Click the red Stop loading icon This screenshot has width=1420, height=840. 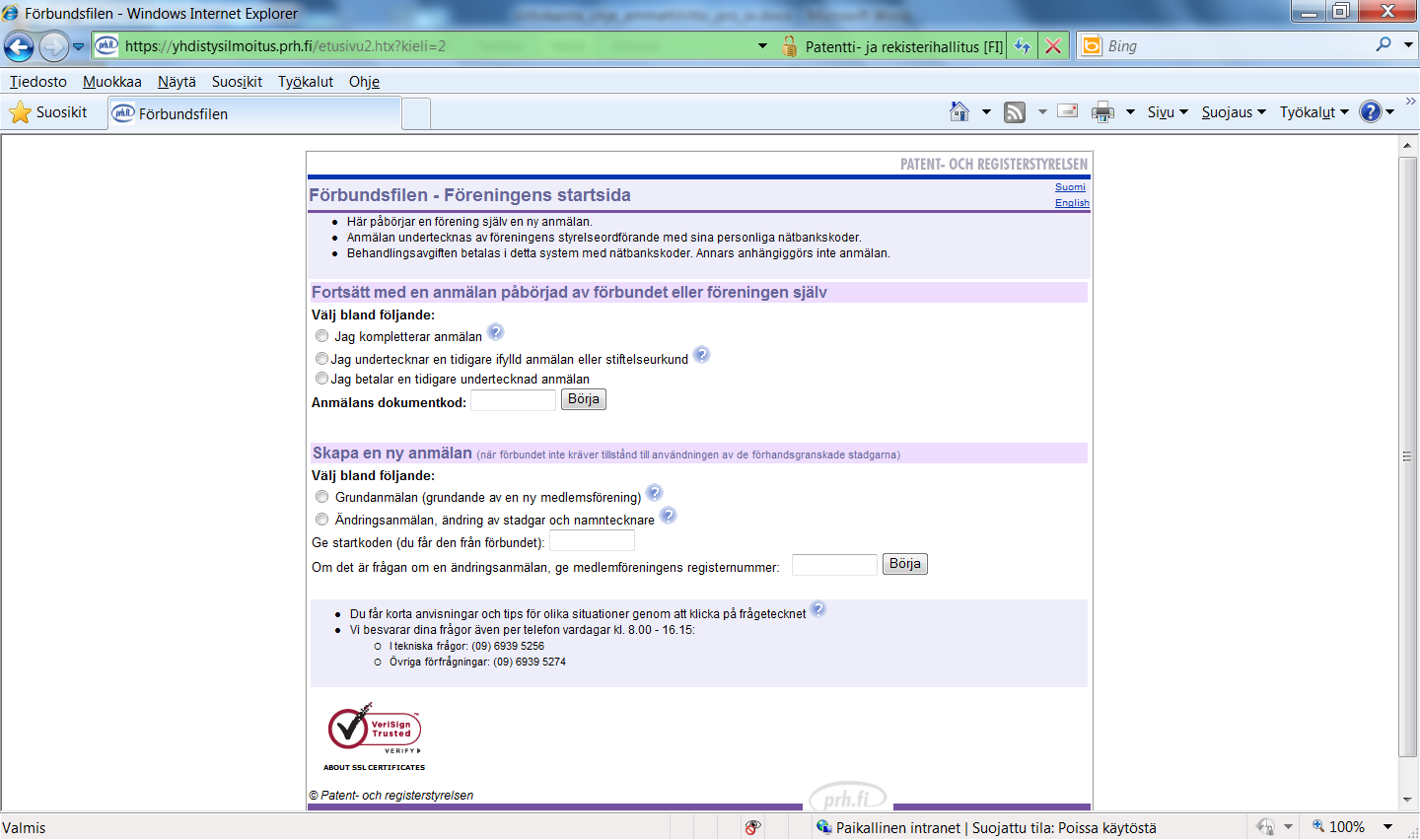[1053, 46]
